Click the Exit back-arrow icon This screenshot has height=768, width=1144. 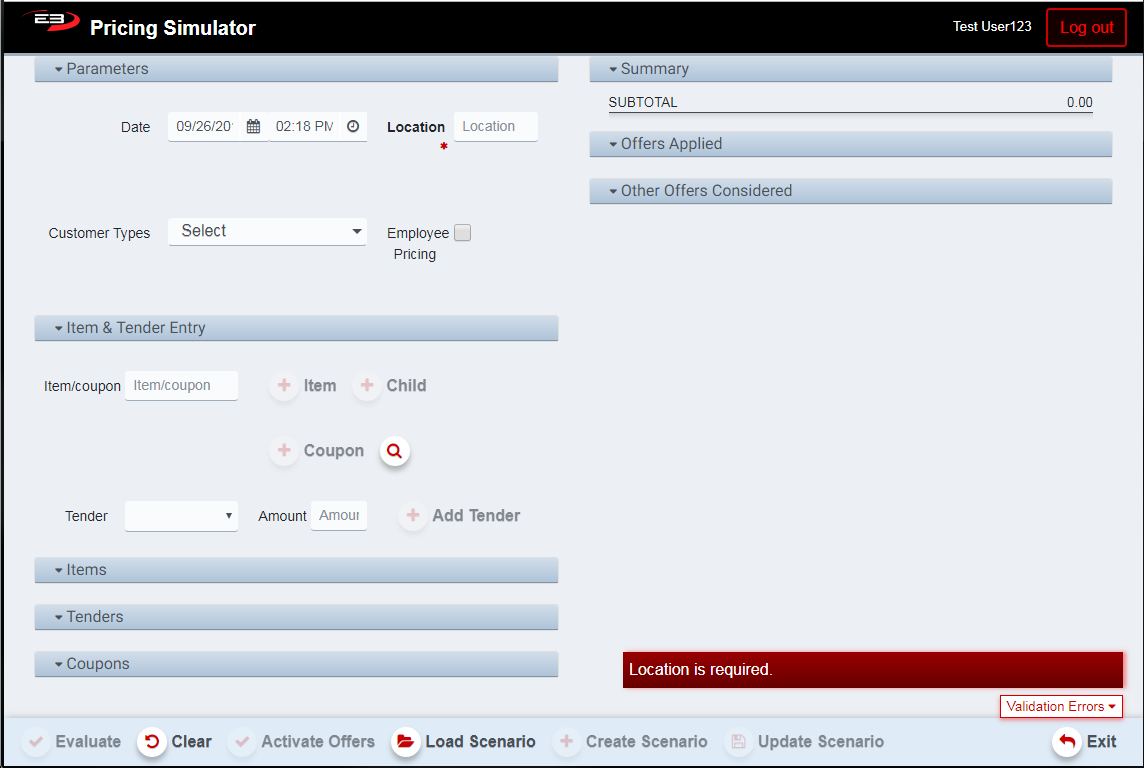(x=1067, y=742)
